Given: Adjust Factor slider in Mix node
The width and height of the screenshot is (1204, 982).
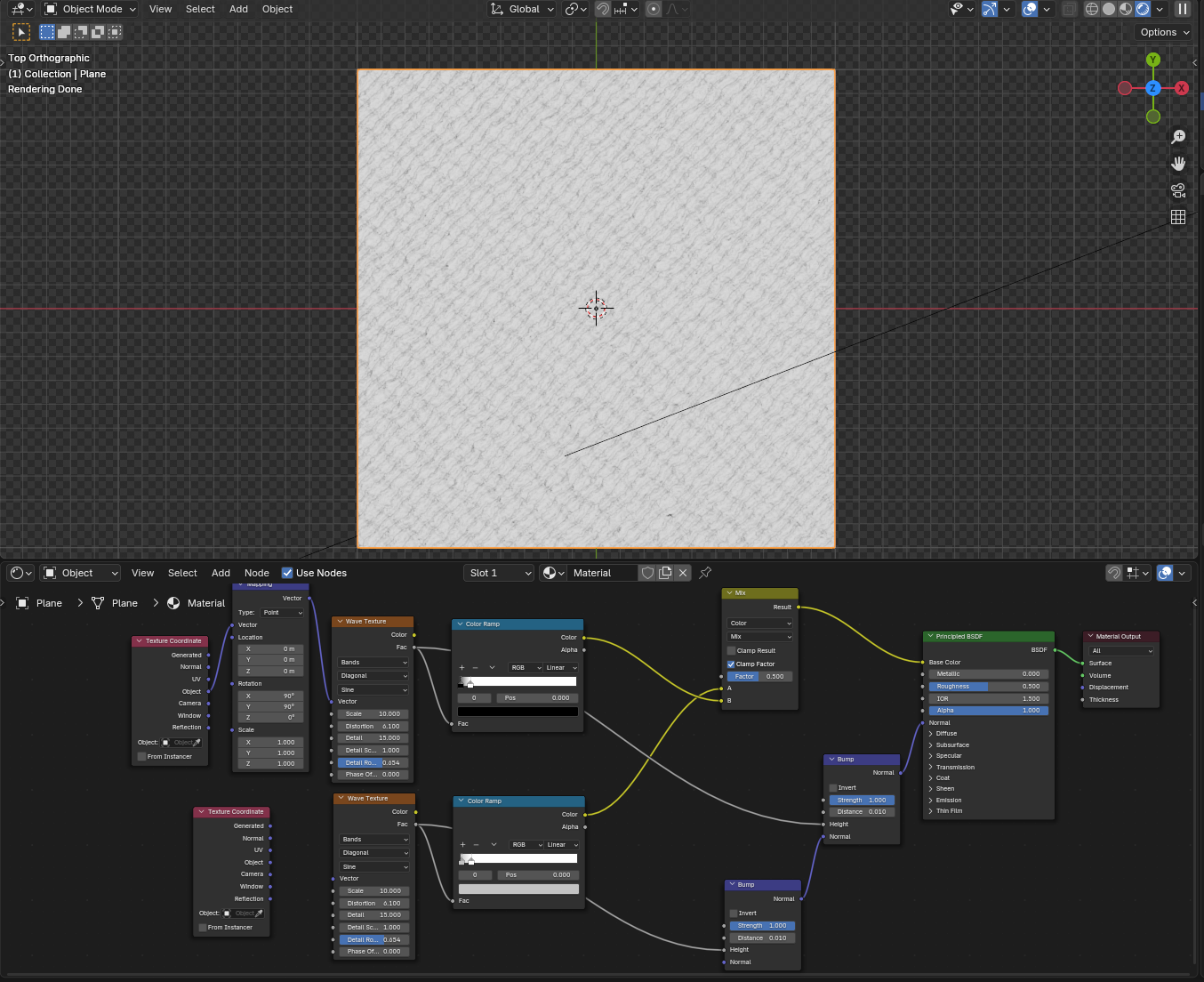Looking at the screenshot, I should (x=759, y=676).
